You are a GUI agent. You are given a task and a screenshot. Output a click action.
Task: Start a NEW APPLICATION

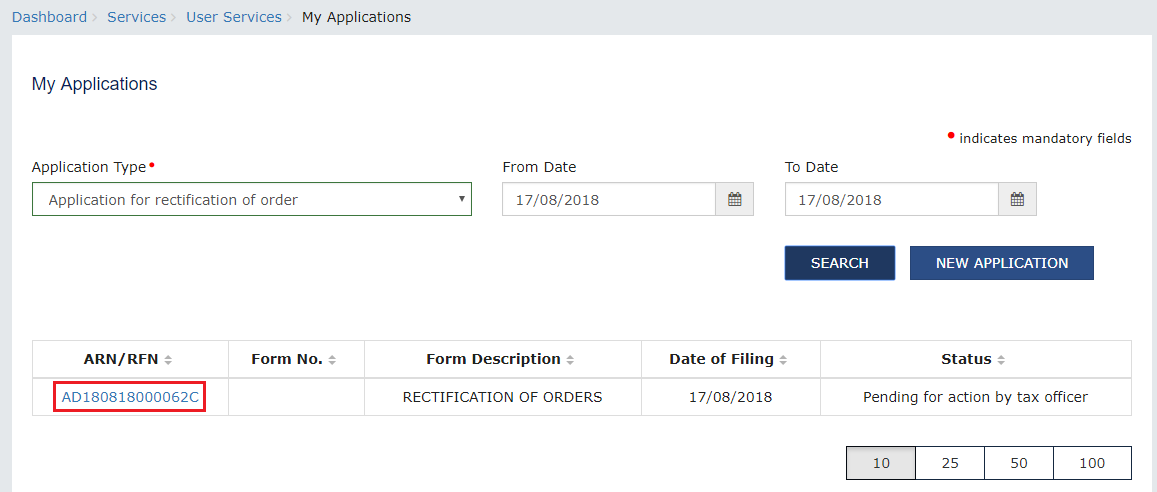point(1001,263)
